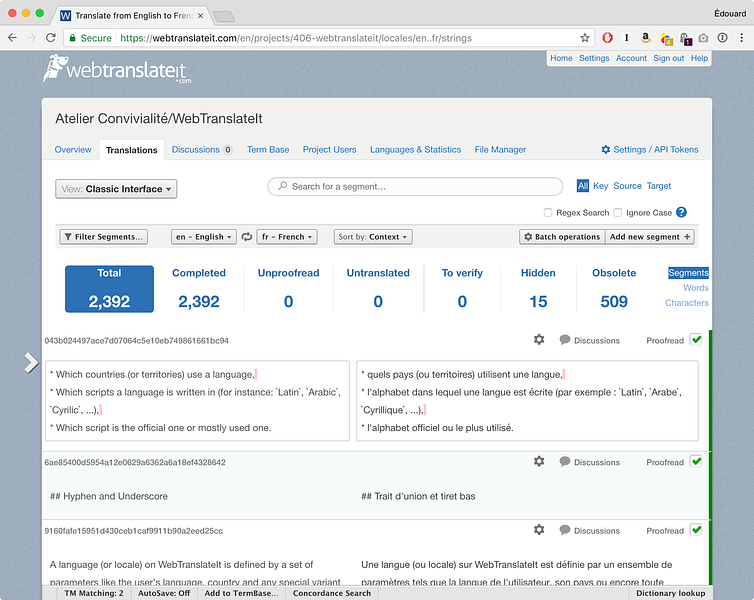The width and height of the screenshot is (754, 600).
Task: Enable the Regex Search checkbox
Action: tap(548, 212)
